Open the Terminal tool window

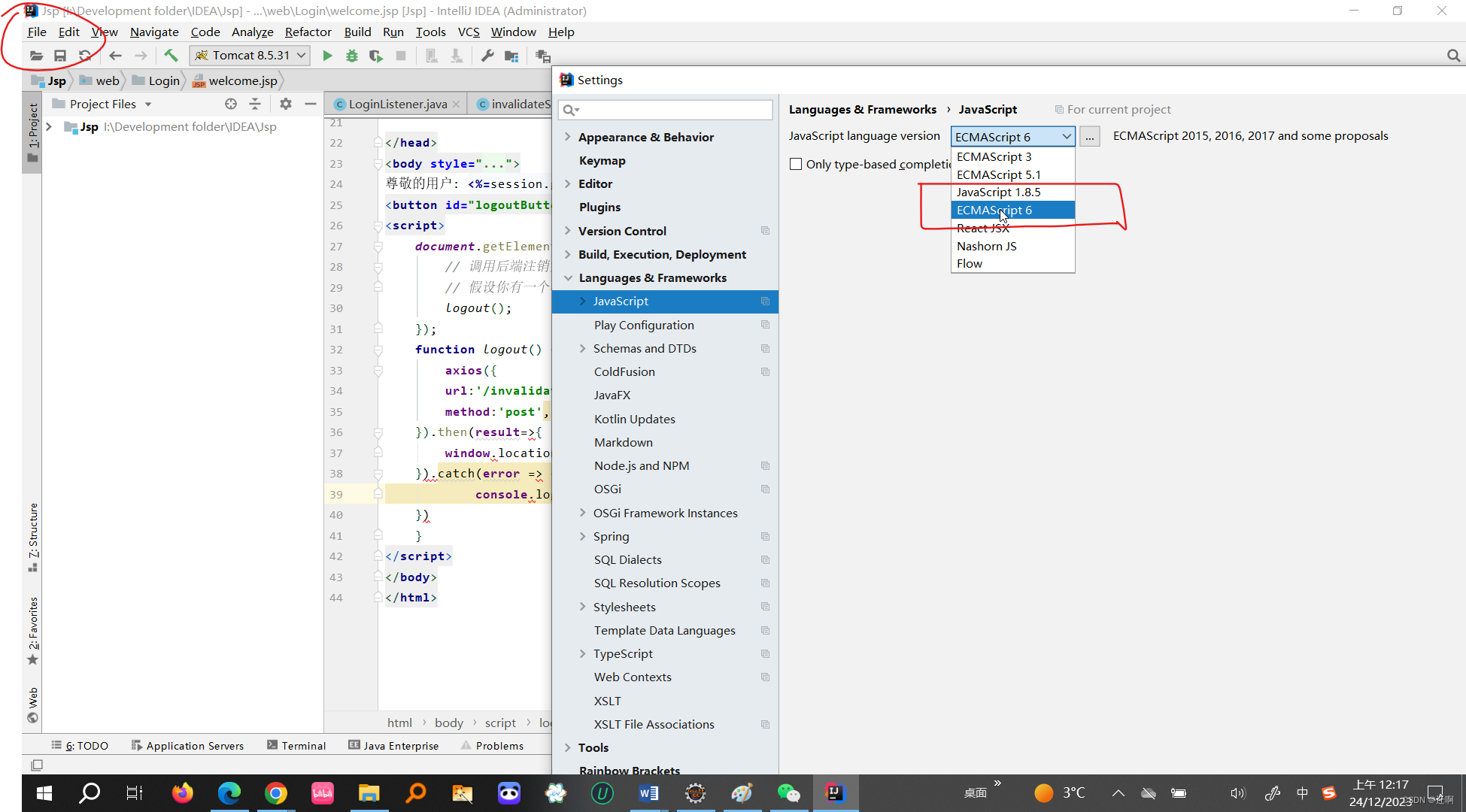coord(296,745)
